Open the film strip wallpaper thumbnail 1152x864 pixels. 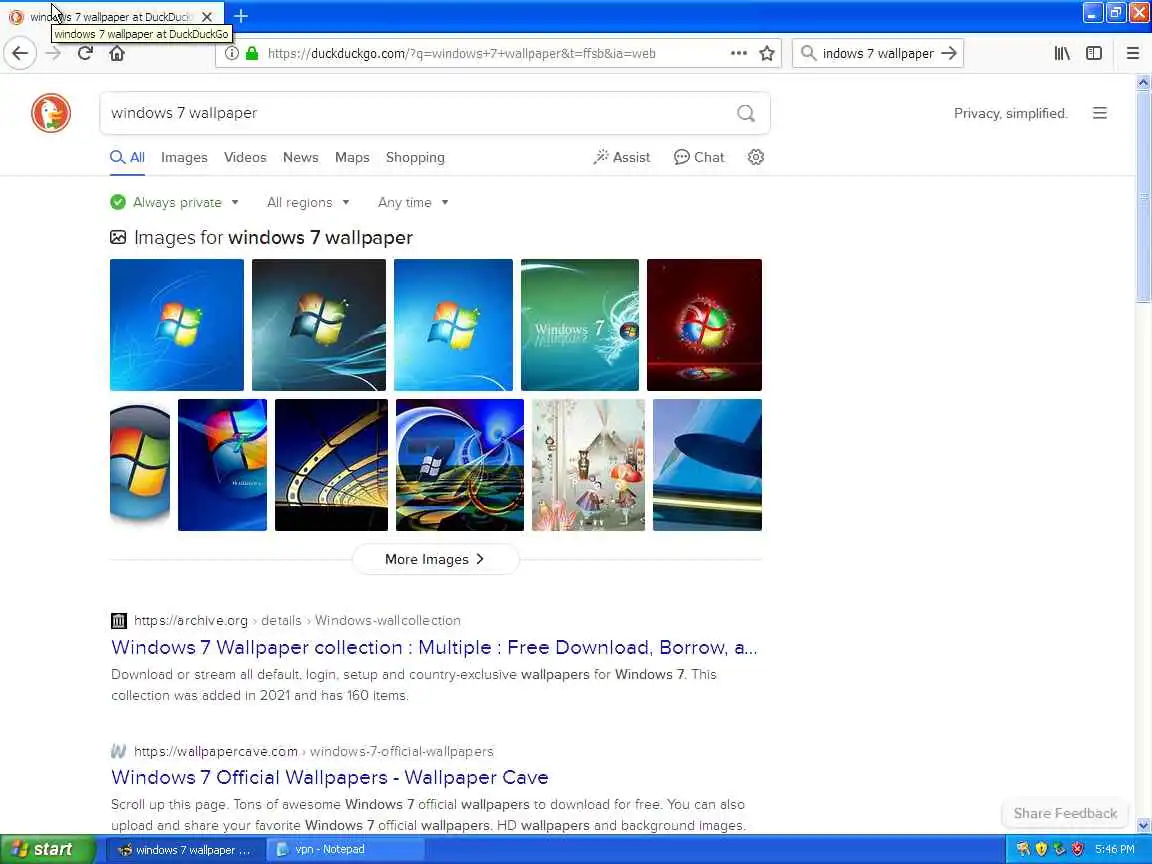coord(331,464)
